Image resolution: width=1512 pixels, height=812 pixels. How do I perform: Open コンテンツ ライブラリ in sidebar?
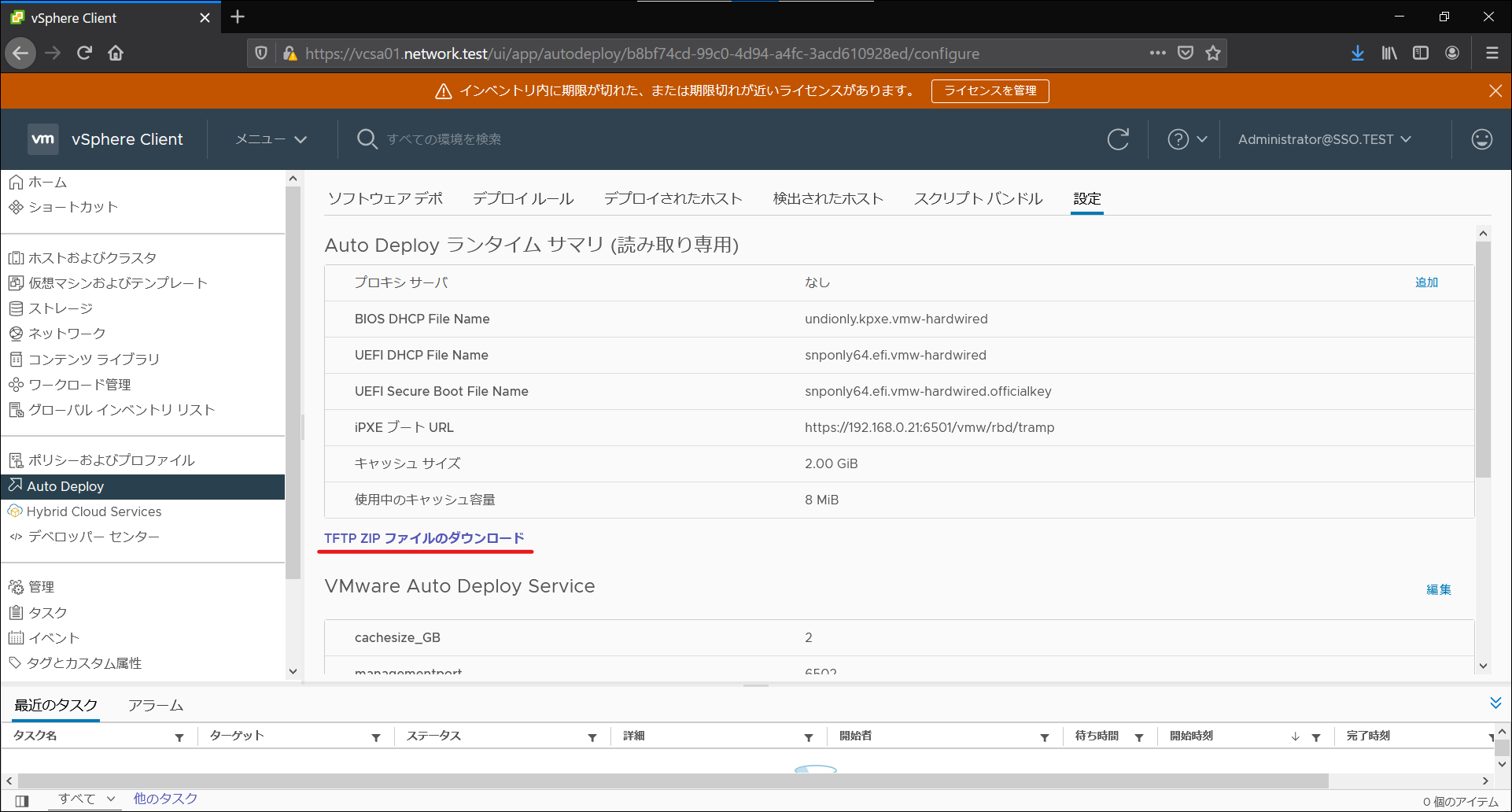83,360
